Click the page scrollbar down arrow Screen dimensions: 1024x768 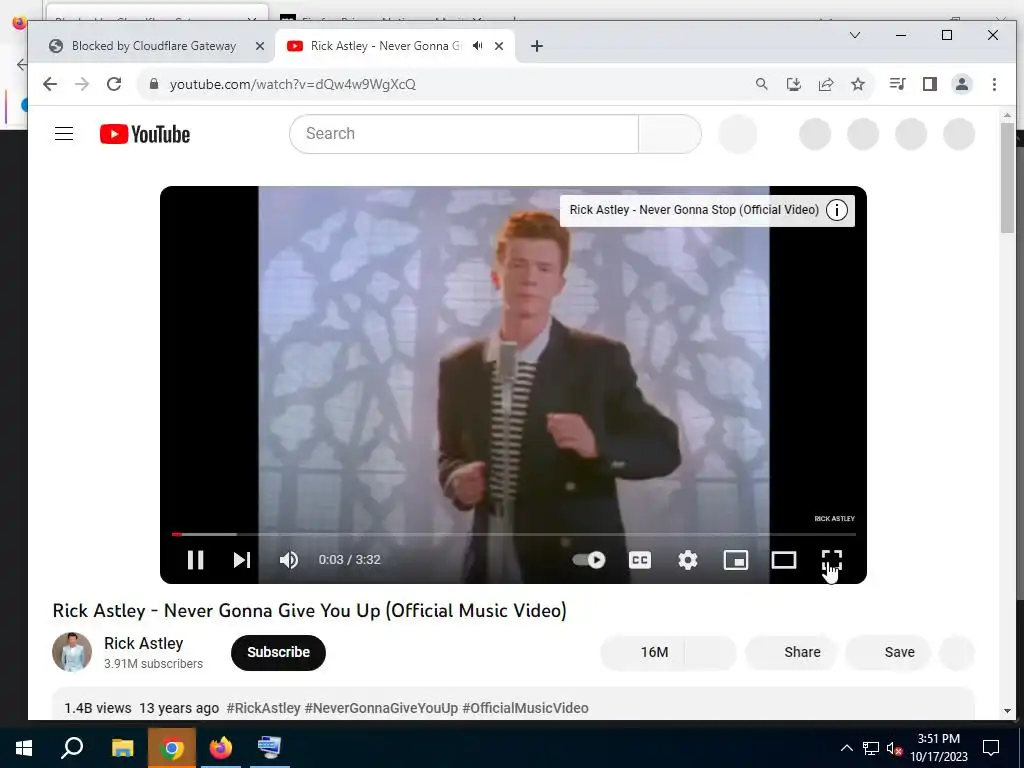point(1007,711)
